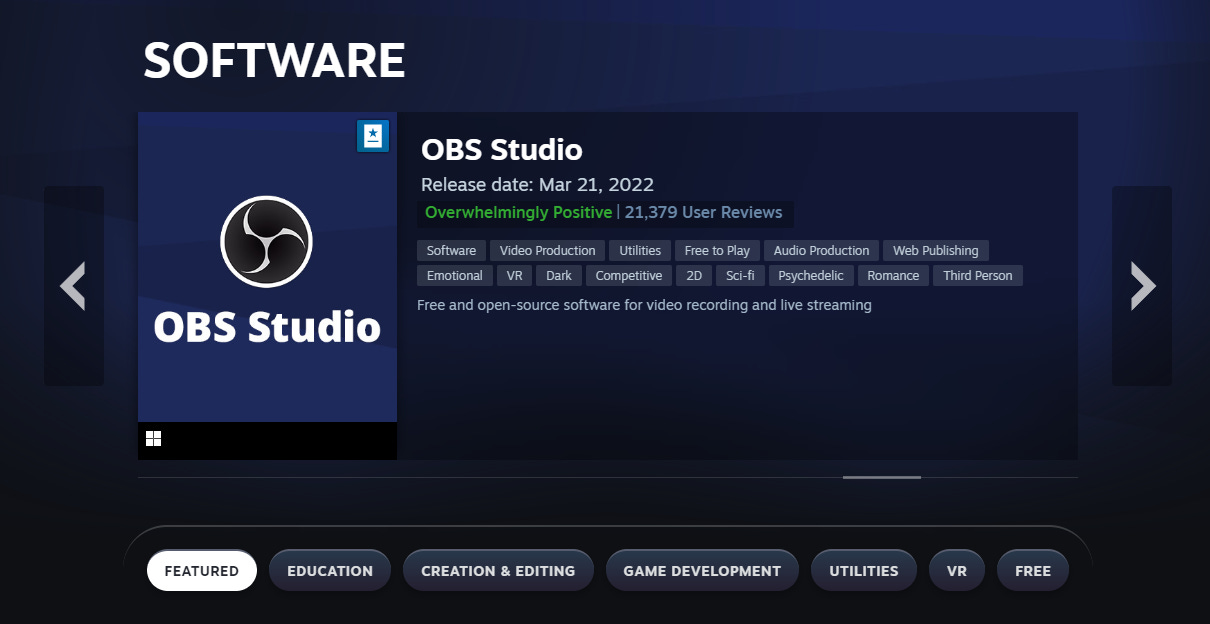Select the Software tag
This screenshot has height=624, width=1210.
point(452,250)
